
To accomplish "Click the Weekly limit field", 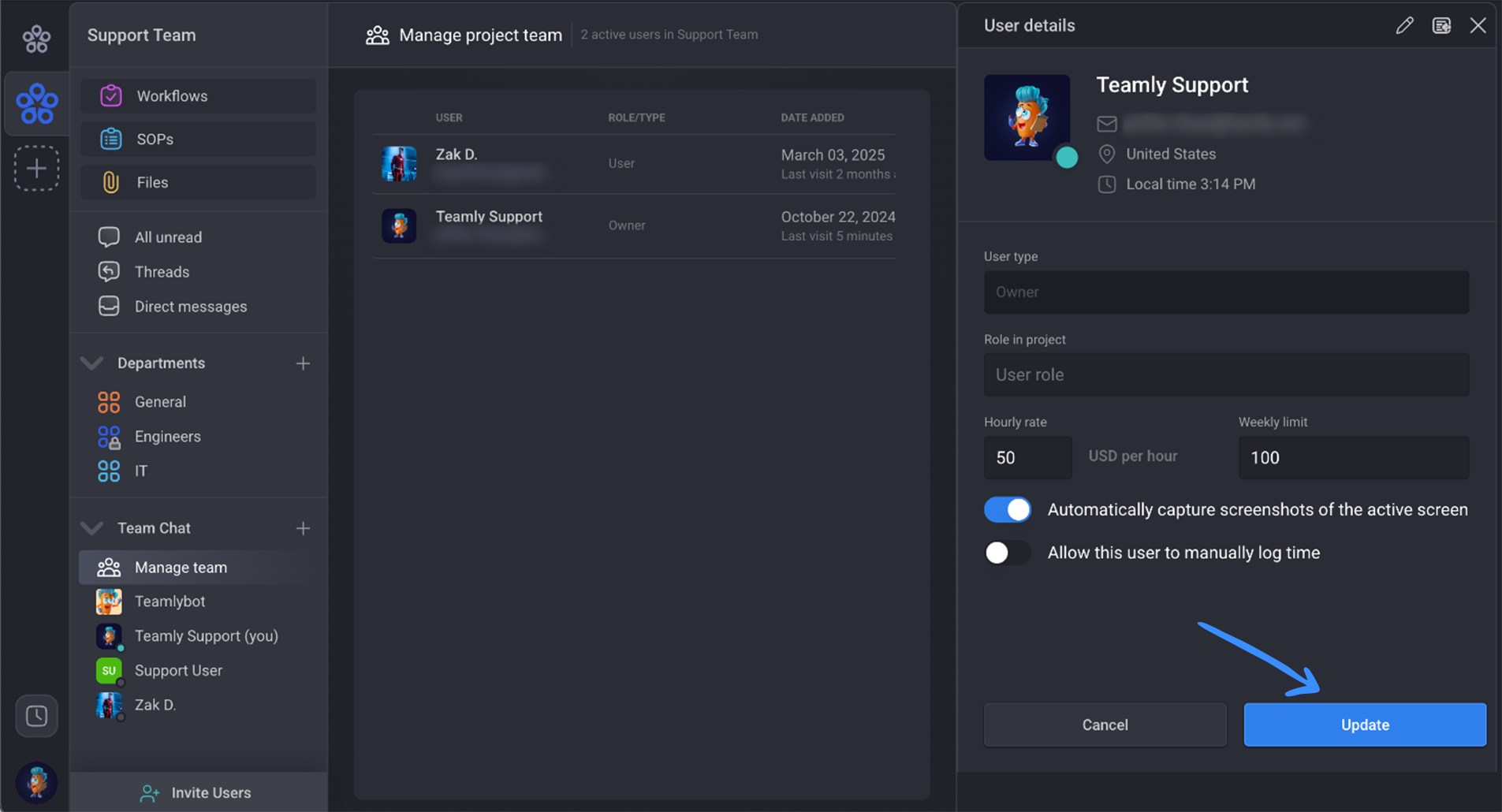I will [1354, 458].
